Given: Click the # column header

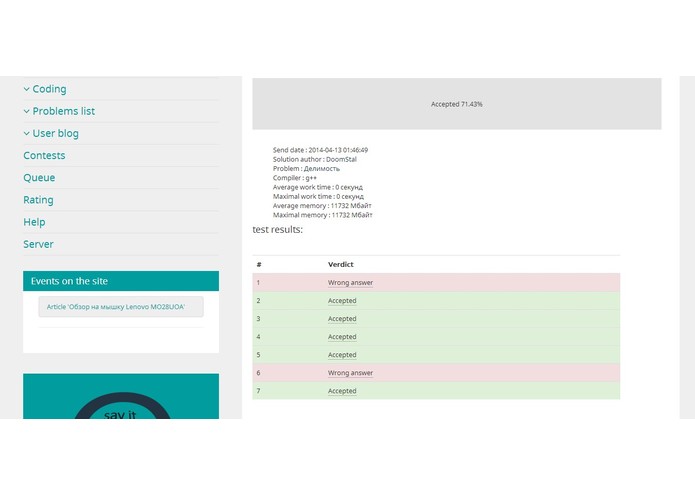Looking at the screenshot, I should tap(259, 265).
